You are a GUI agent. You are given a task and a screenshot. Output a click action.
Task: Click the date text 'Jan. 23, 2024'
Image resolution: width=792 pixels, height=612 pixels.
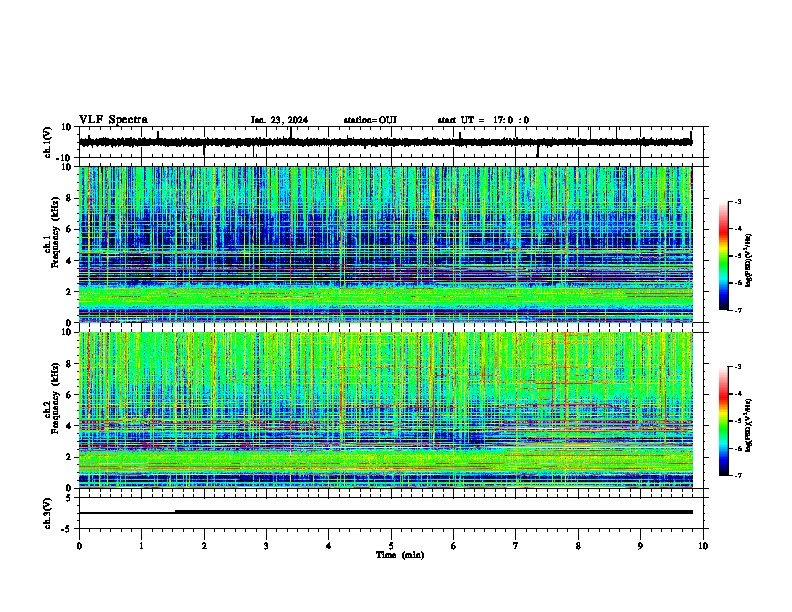coord(279,120)
